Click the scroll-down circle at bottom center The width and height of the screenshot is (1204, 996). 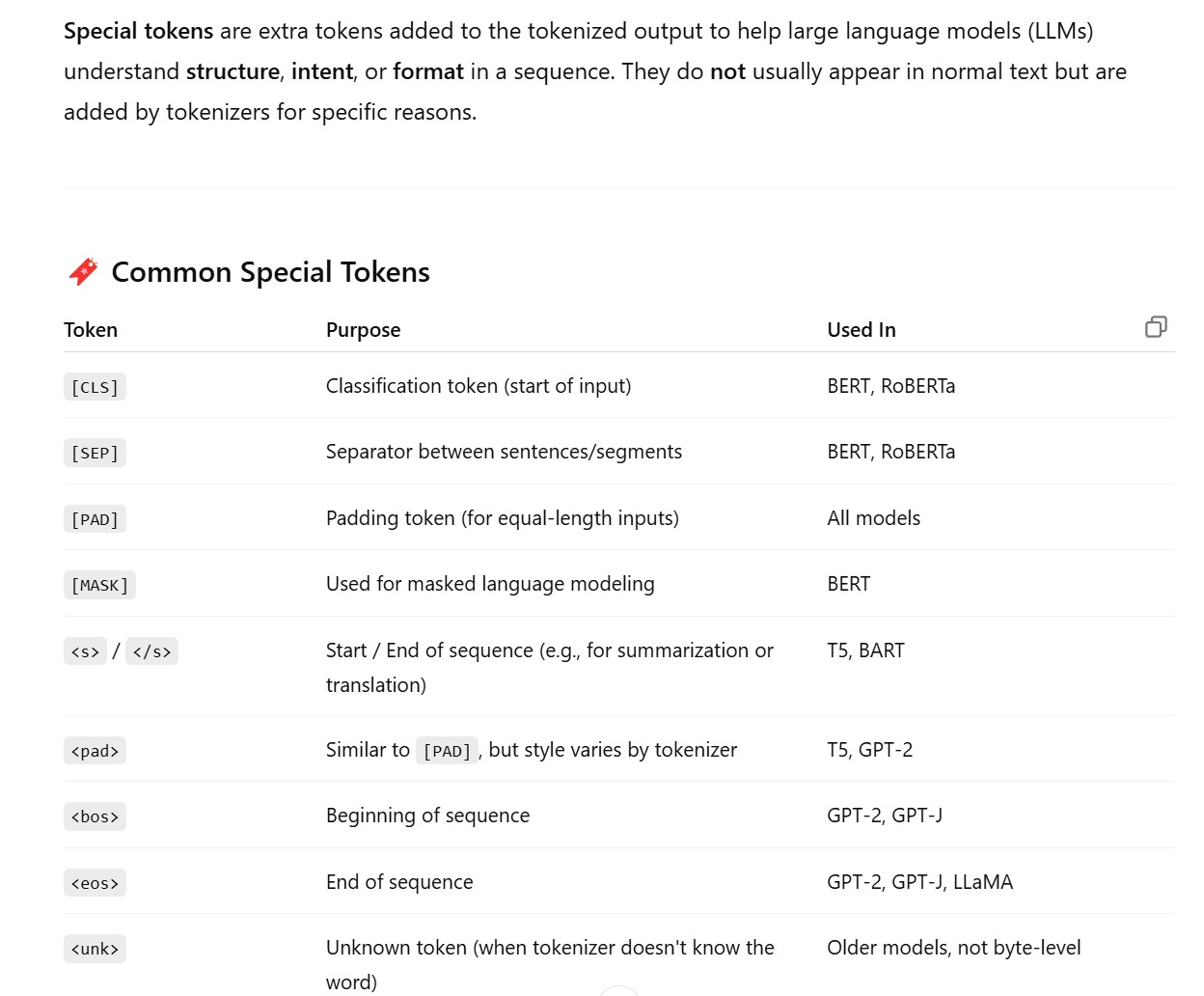618,991
